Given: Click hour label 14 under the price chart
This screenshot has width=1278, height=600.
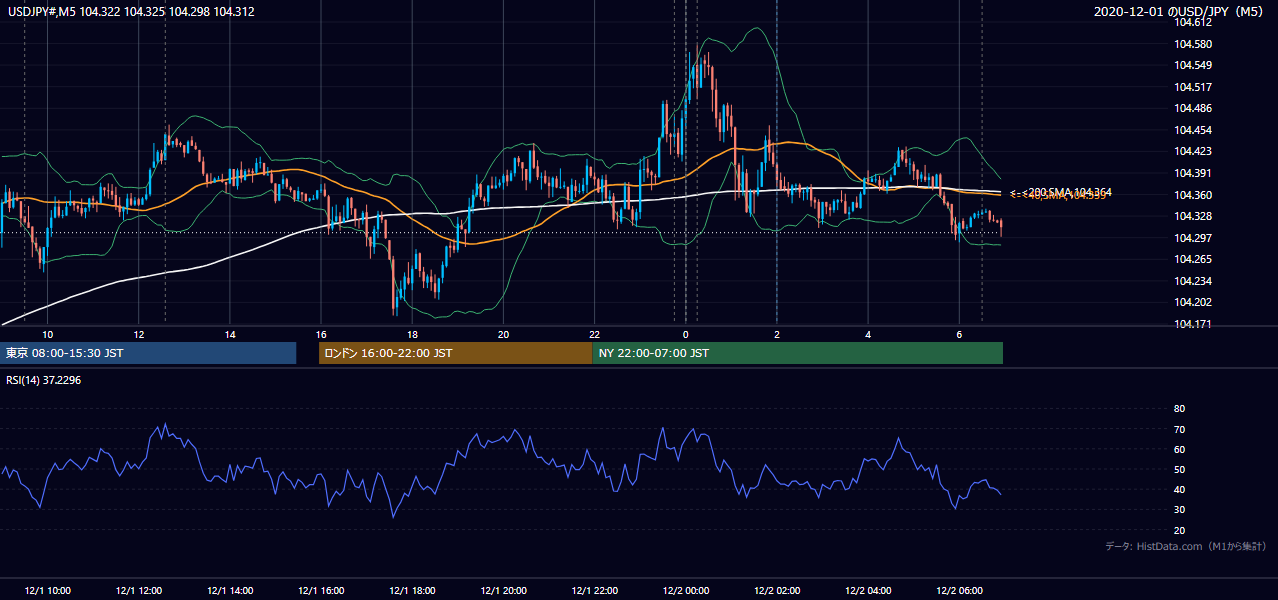Looking at the screenshot, I should tap(230, 334).
